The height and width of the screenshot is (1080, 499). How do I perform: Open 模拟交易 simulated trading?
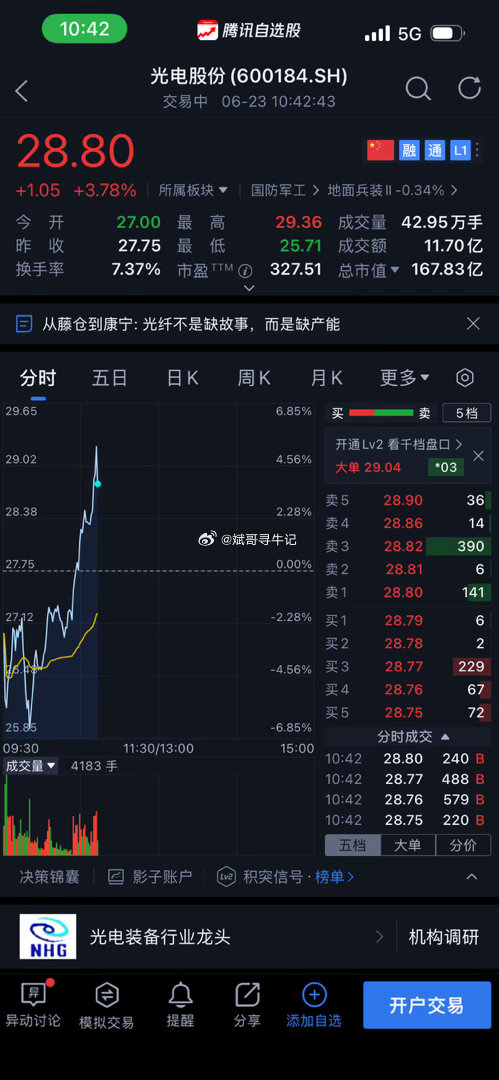[107, 1004]
